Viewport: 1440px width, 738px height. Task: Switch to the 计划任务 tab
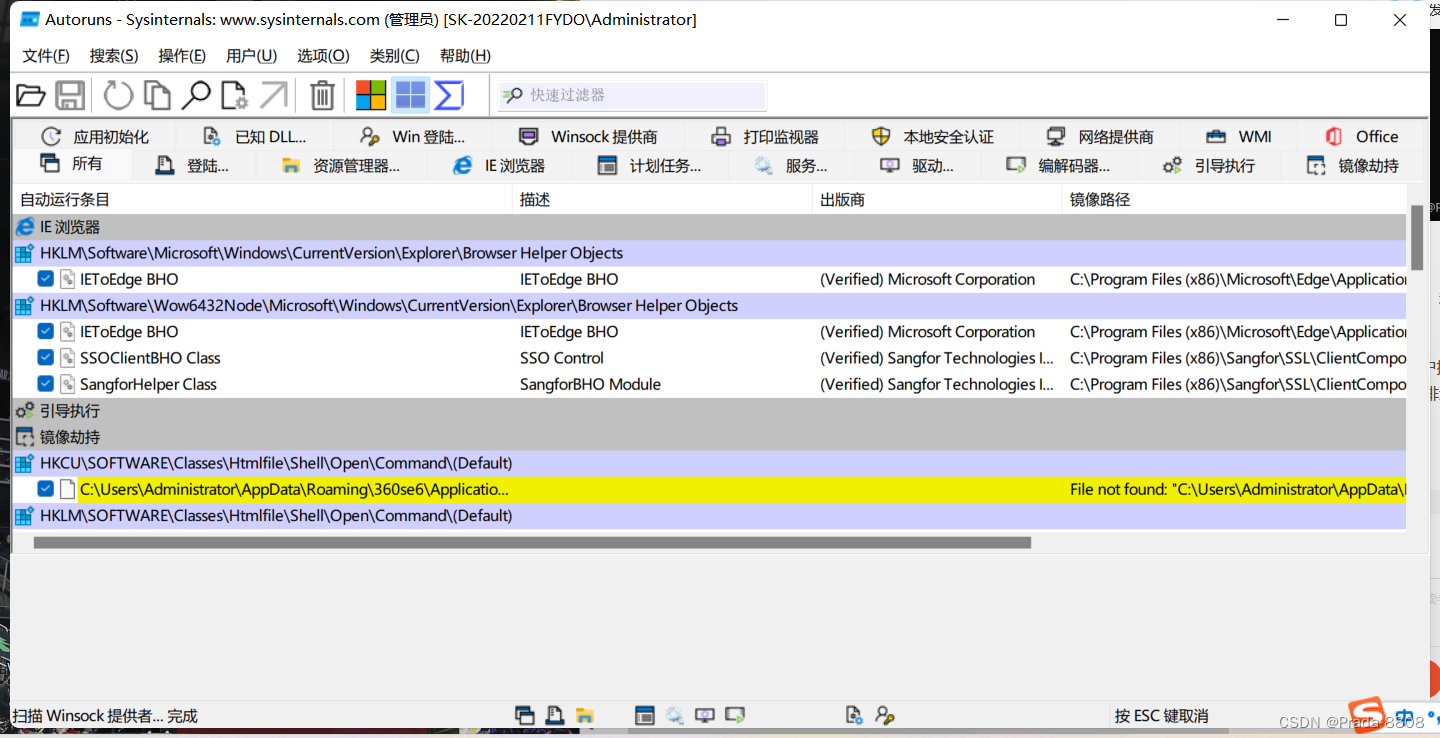point(650,166)
